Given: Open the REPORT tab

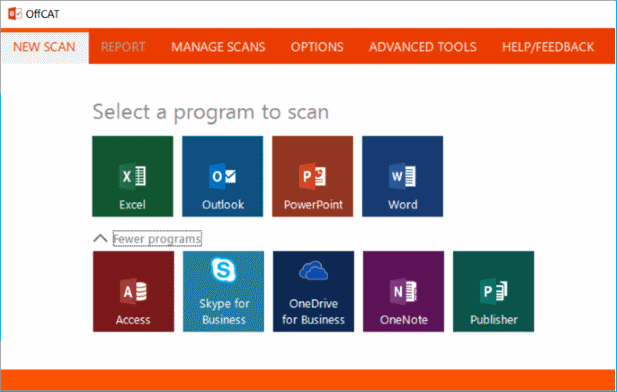Looking at the screenshot, I should (x=123, y=47).
